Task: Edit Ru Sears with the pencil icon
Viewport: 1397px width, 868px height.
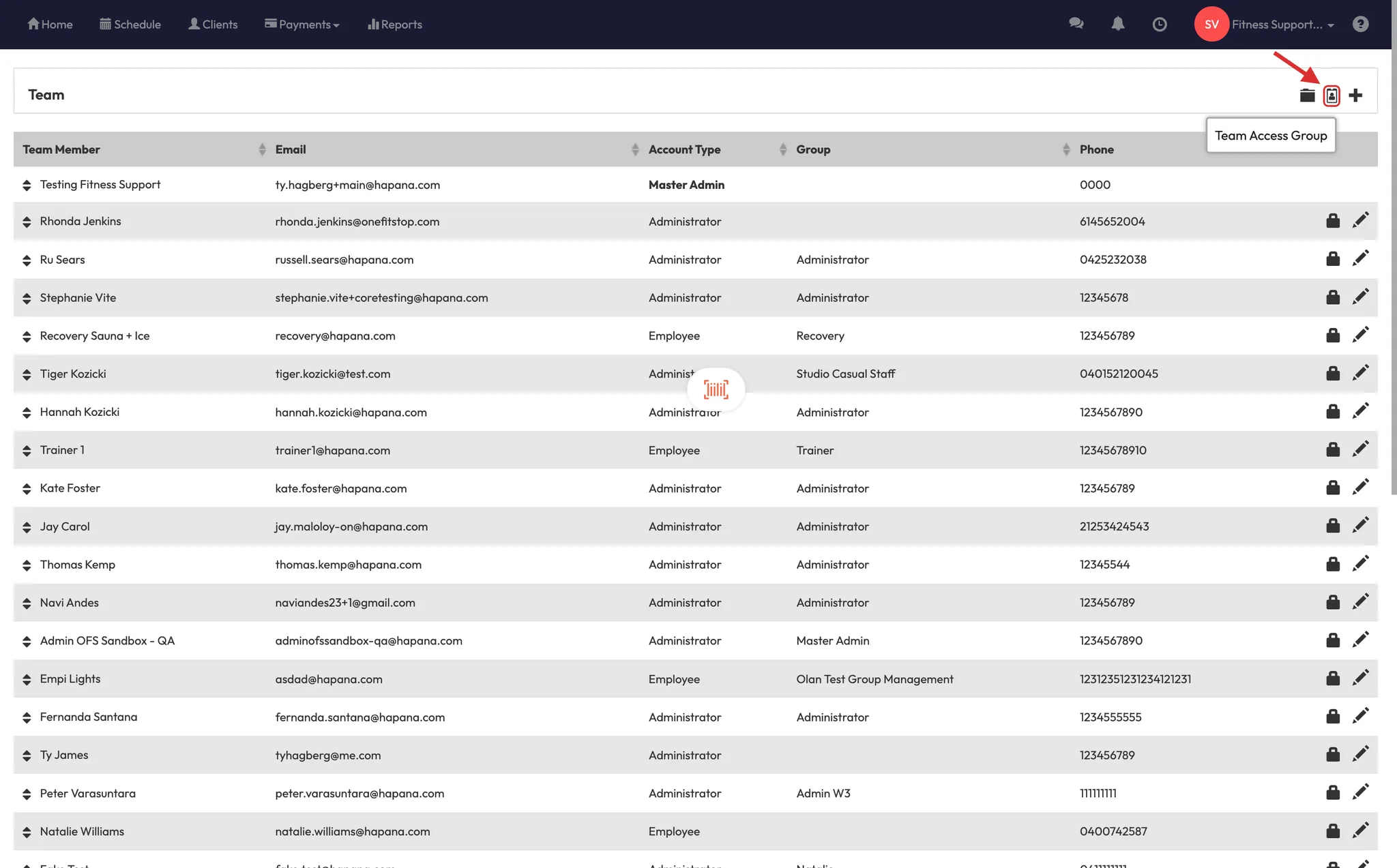Action: [1360, 258]
